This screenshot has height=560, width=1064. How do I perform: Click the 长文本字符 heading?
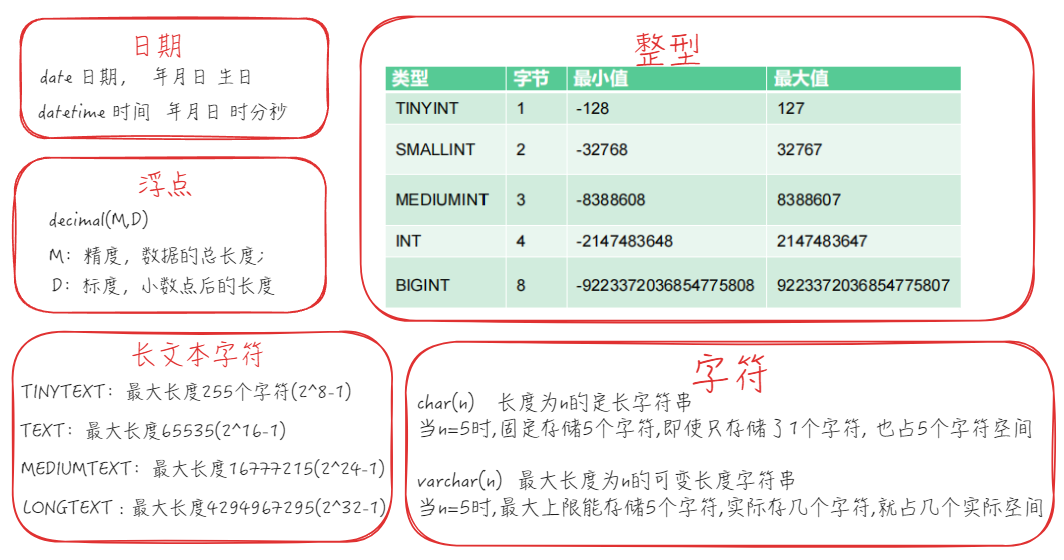point(197,354)
